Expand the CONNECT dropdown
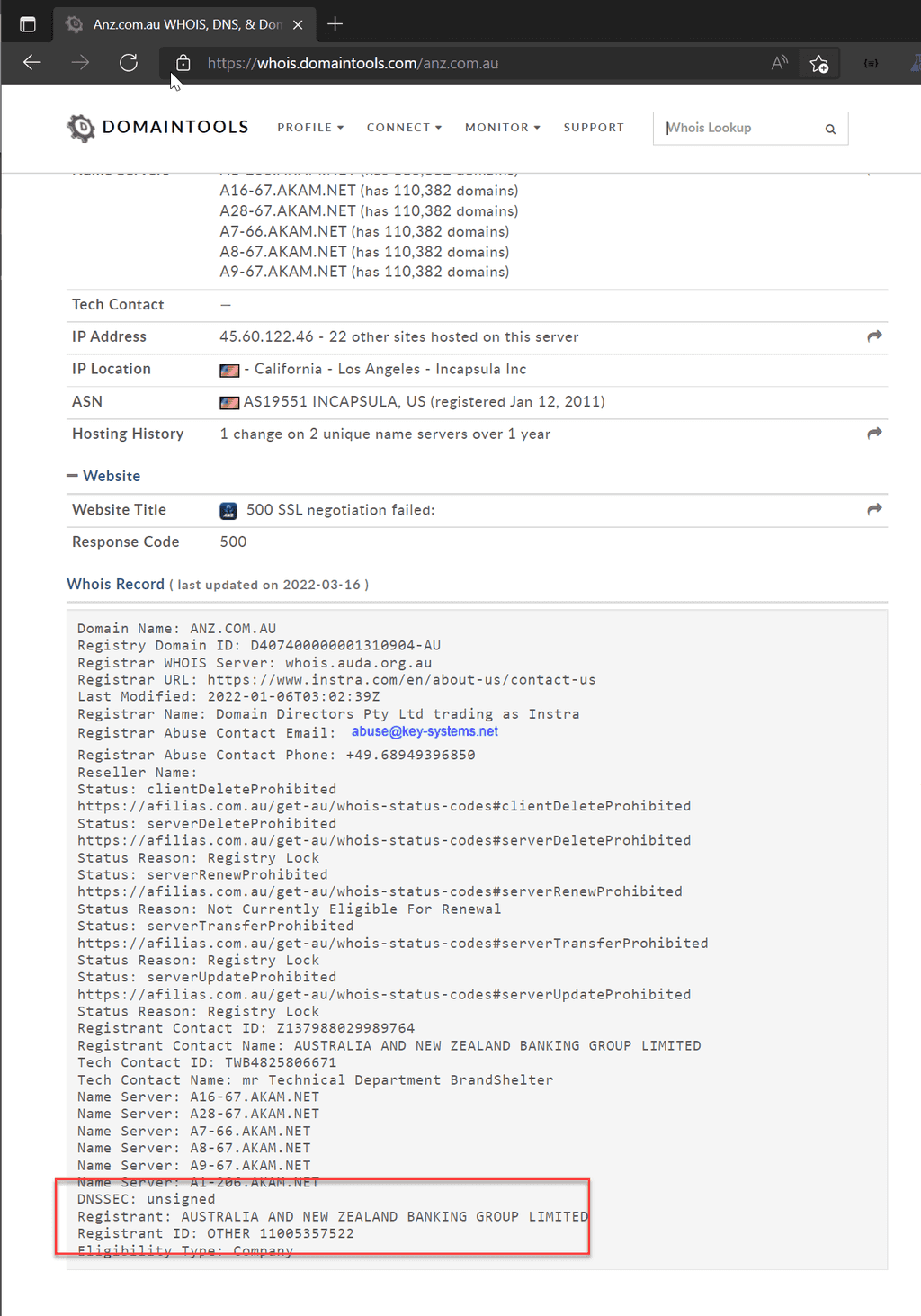 pos(403,128)
